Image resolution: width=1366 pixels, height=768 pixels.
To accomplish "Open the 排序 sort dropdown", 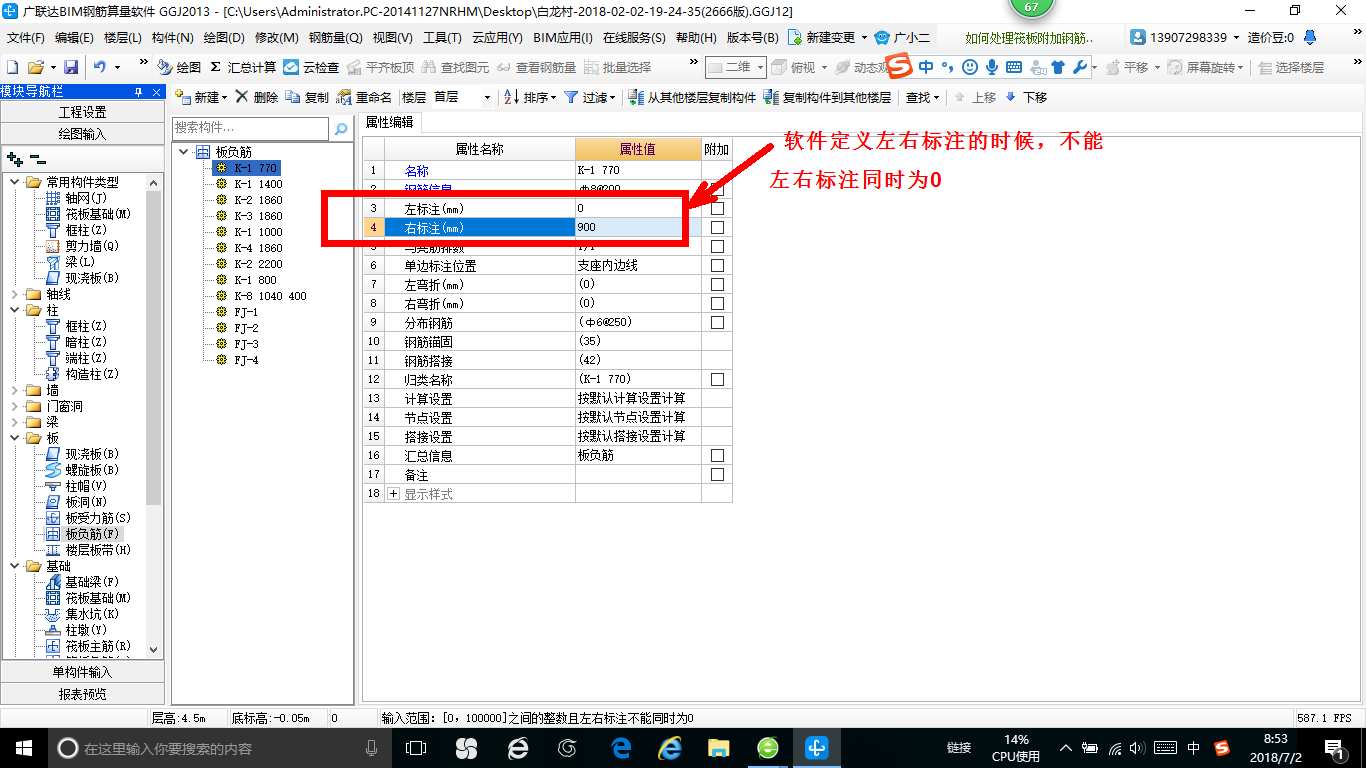I will 530,97.
